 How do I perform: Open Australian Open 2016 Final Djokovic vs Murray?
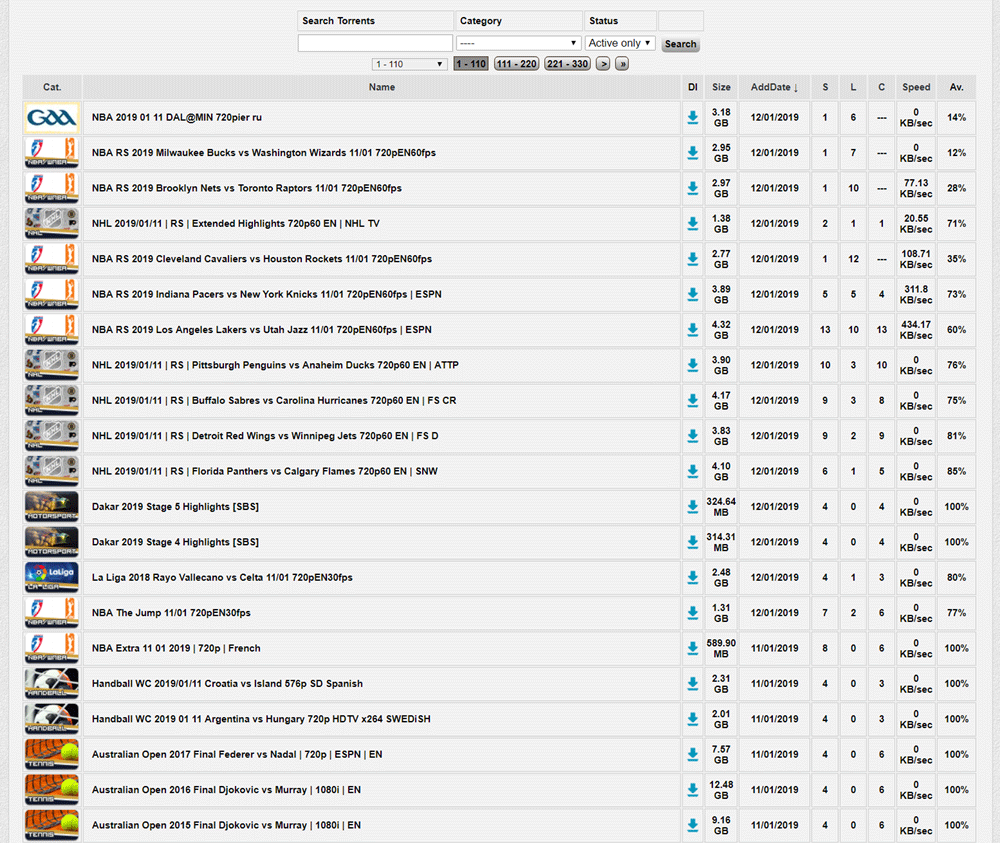[226, 790]
